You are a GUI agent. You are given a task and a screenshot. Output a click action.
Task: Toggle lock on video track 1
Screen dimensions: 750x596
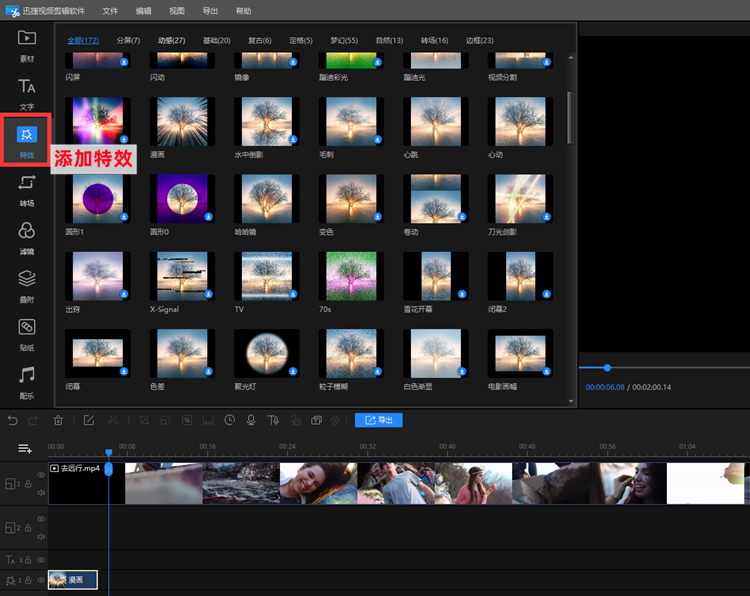tap(28, 484)
